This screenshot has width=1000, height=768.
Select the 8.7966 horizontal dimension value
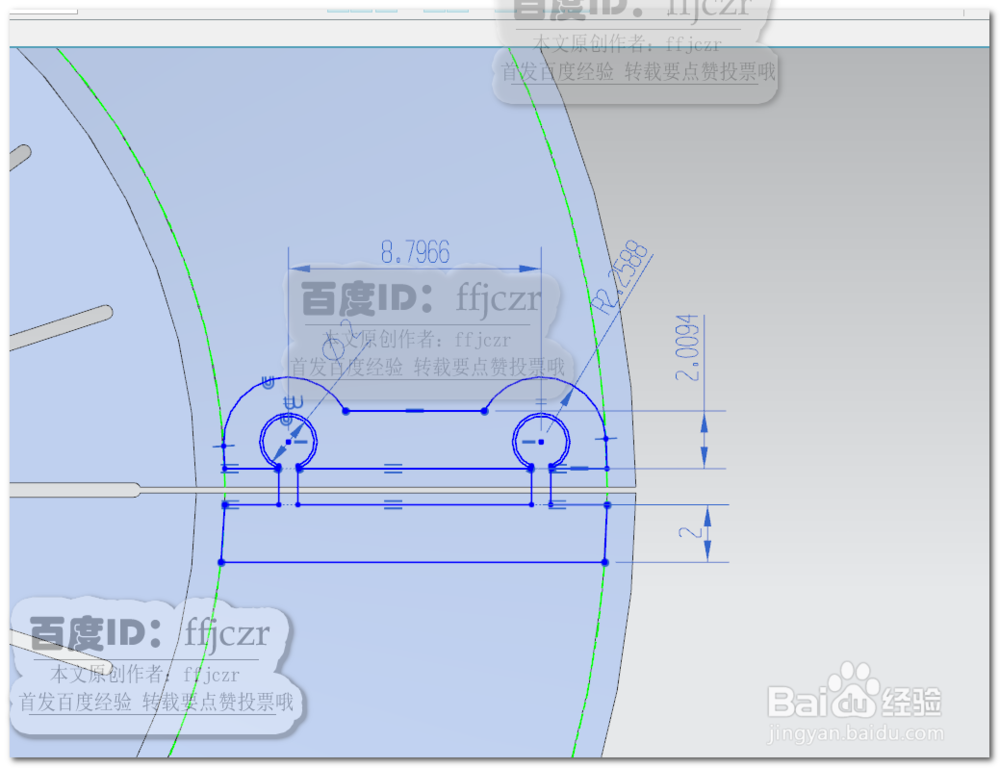(x=415, y=252)
